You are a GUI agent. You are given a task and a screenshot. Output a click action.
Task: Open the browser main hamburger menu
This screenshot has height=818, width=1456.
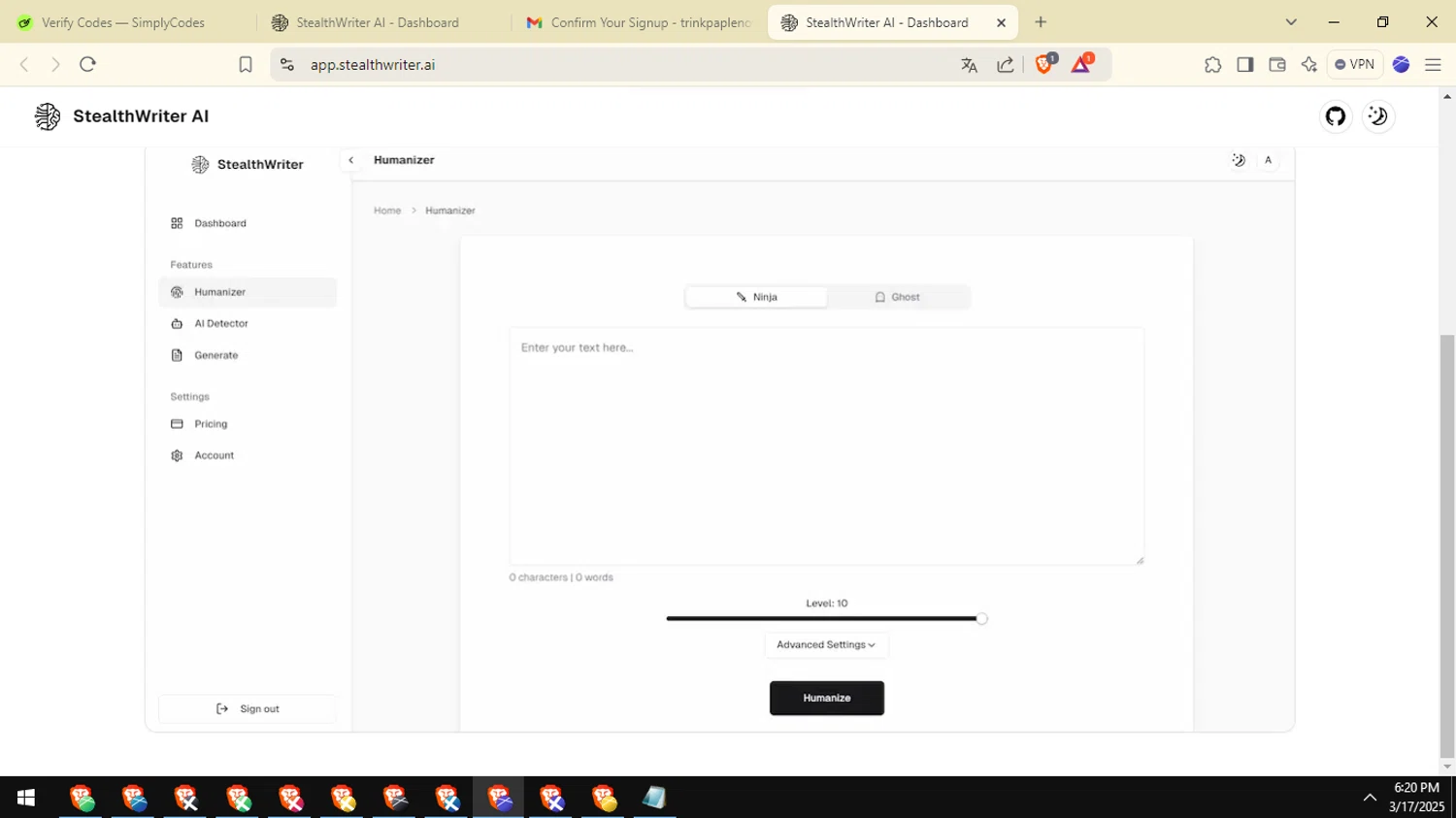click(1433, 65)
